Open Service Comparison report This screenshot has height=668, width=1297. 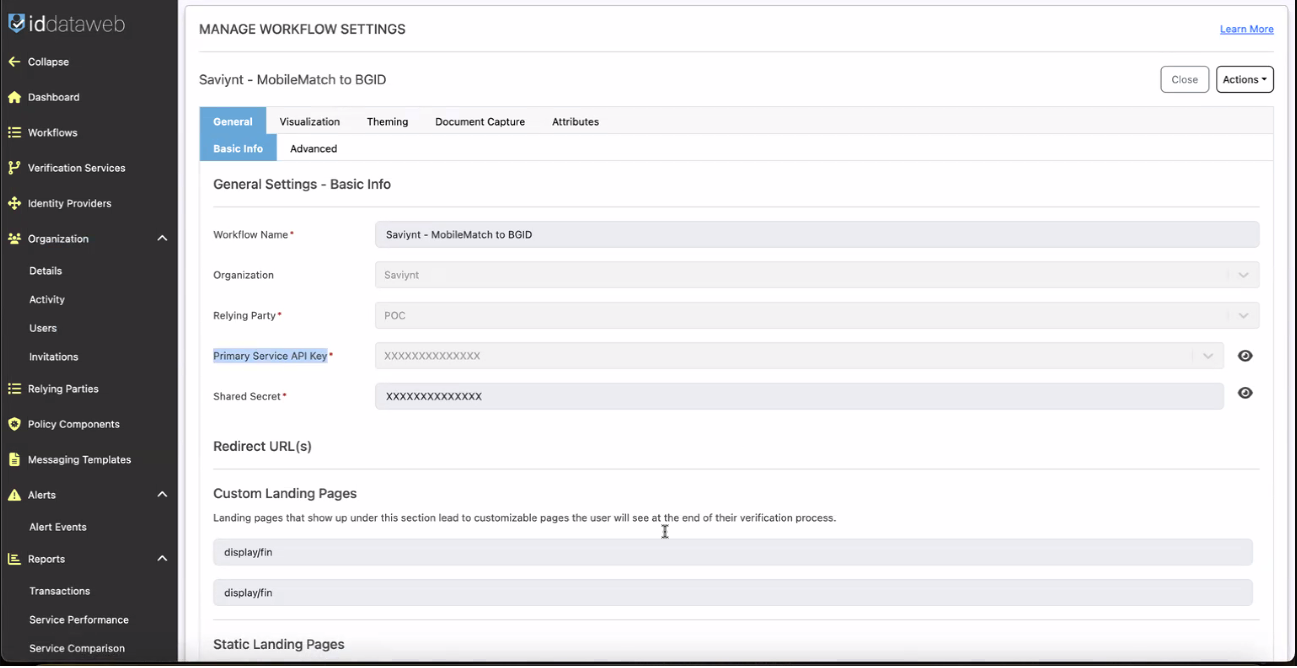coord(77,648)
